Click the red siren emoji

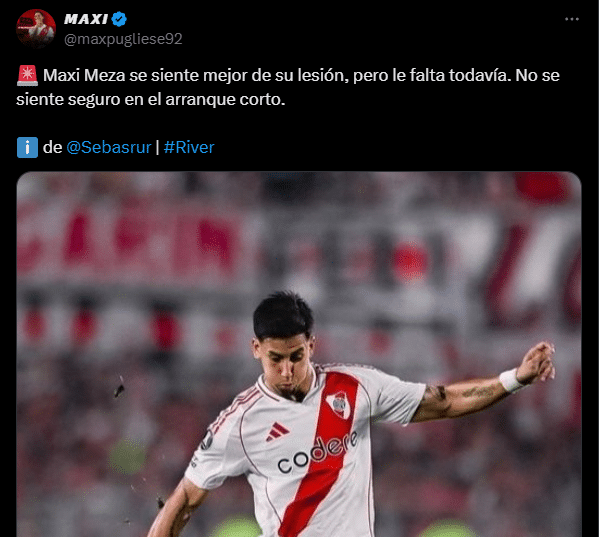27,75
